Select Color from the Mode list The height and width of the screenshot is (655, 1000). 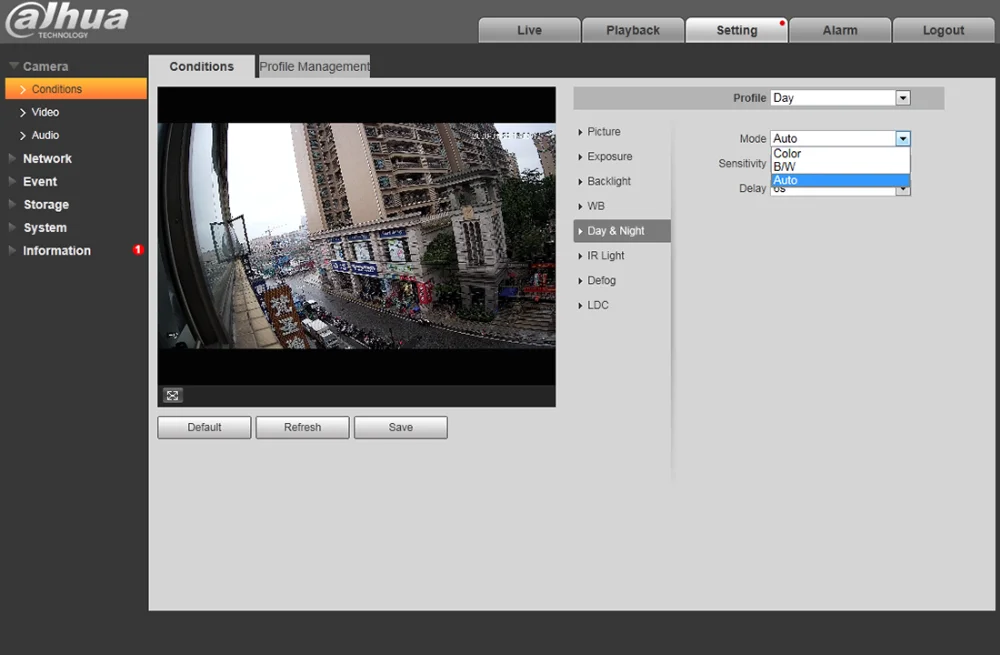(x=787, y=154)
